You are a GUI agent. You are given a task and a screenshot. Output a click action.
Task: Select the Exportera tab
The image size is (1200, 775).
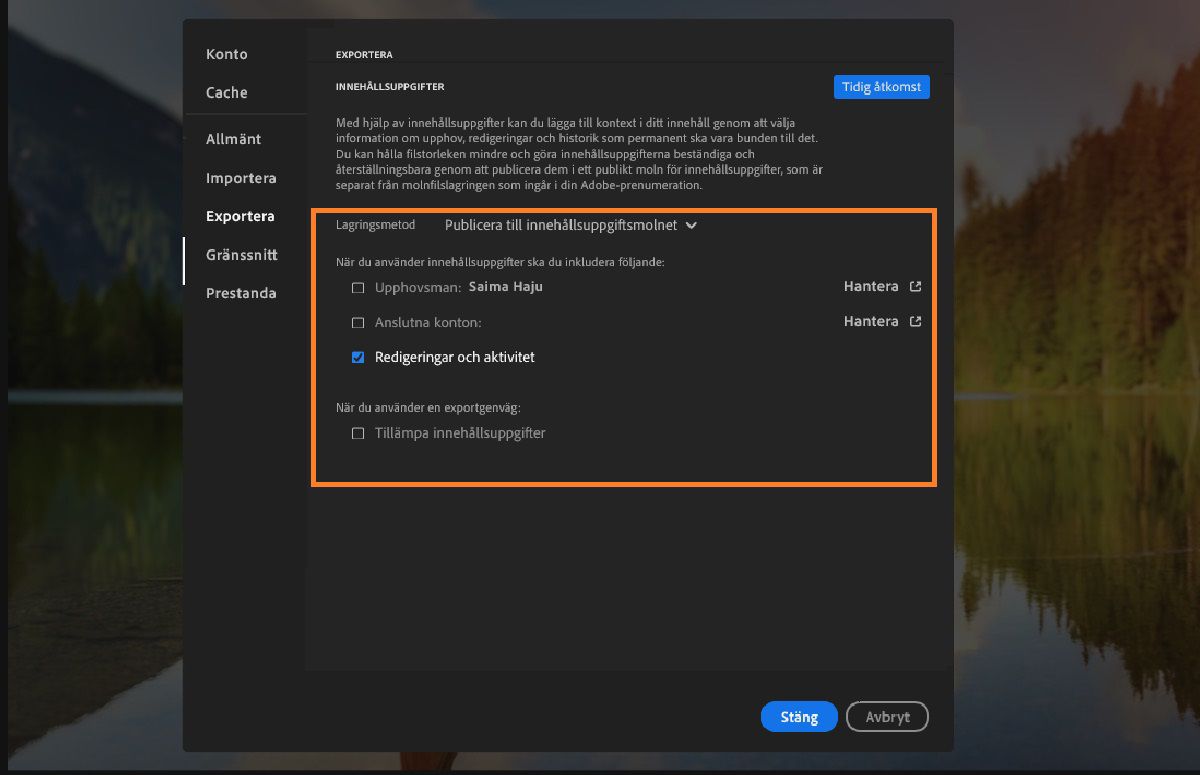(x=241, y=216)
